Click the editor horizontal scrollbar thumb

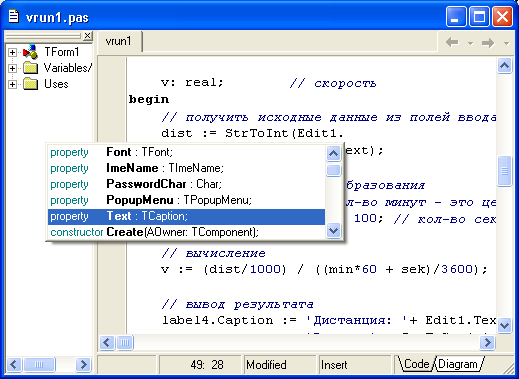(x=125, y=342)
